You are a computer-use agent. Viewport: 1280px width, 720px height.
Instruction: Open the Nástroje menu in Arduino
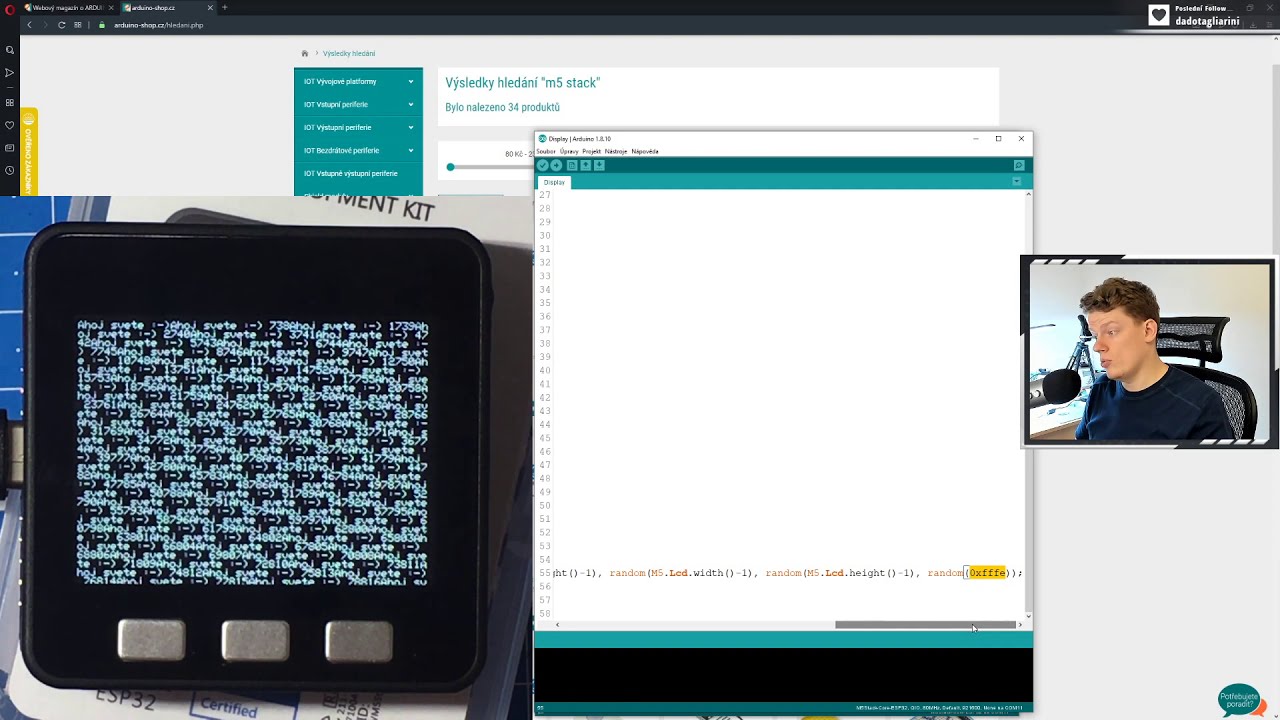(616, 151)
